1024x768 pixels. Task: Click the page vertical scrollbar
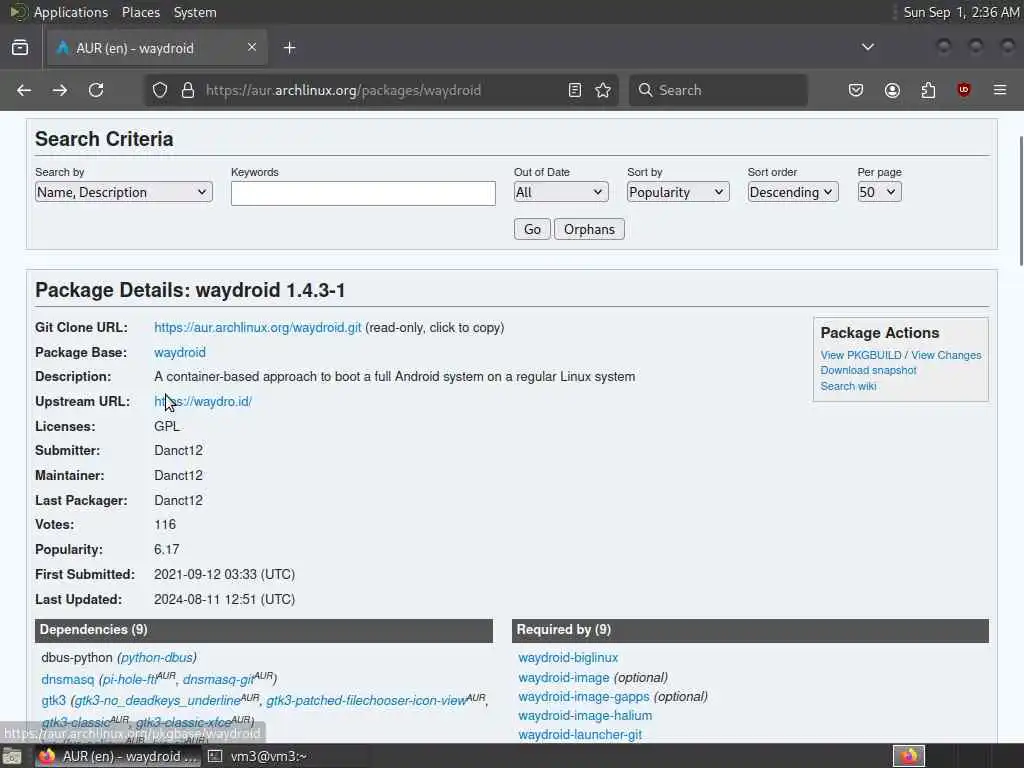pos(1020,200)
